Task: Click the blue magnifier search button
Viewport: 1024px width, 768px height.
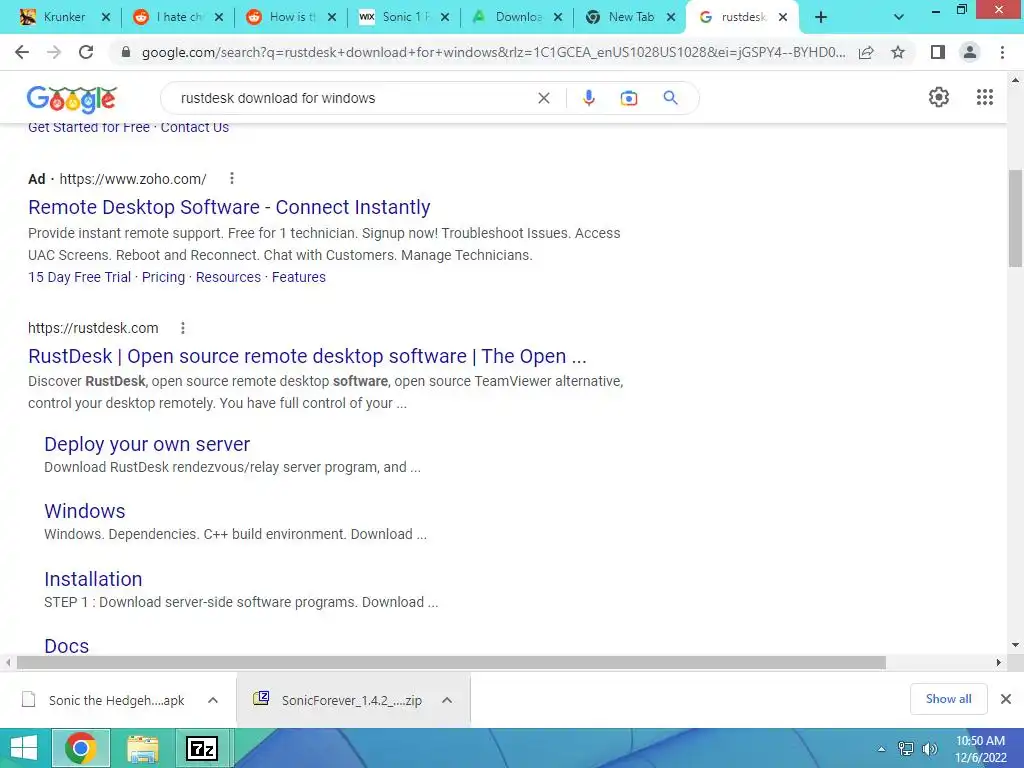Action: [670, 98]
